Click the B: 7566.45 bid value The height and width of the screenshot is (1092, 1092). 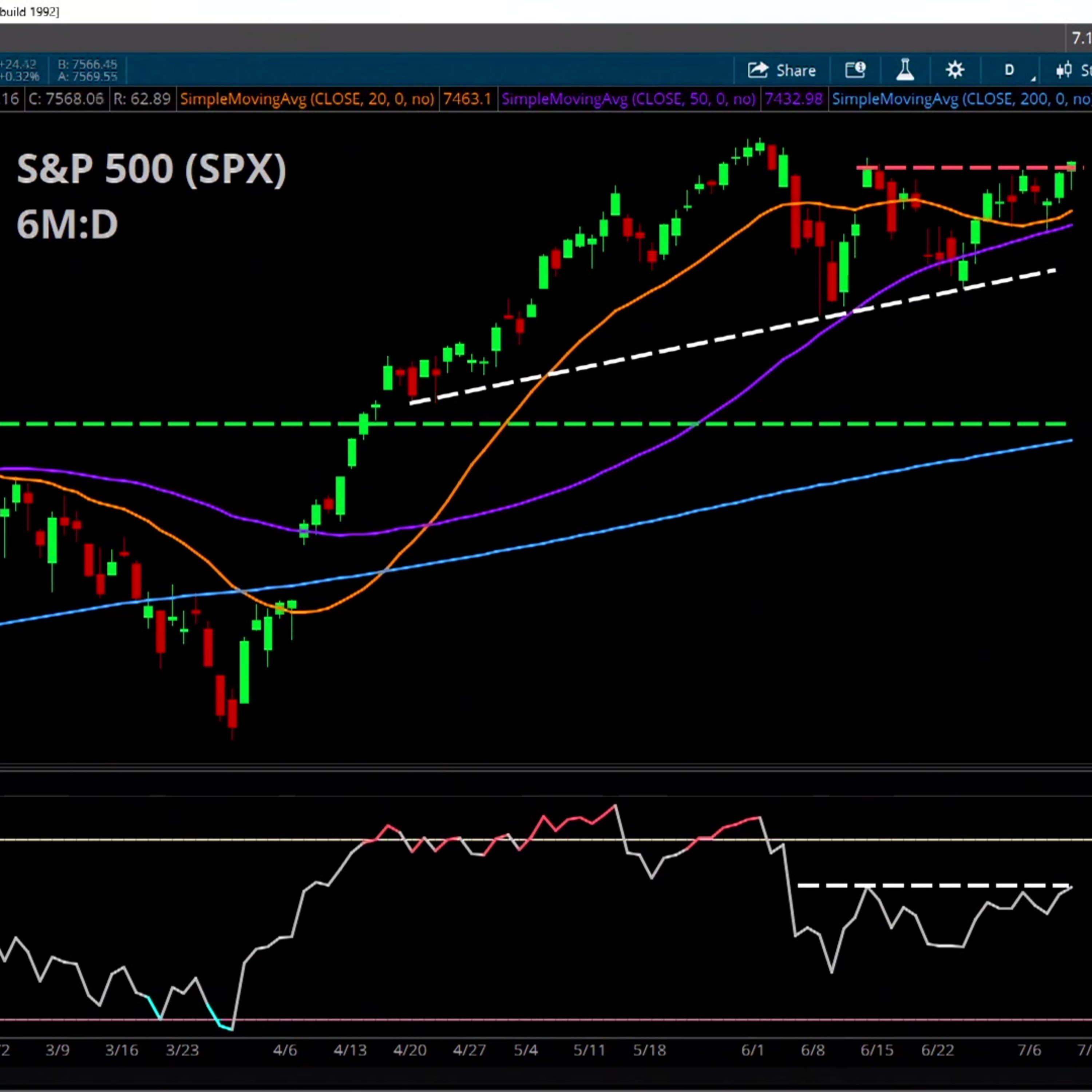point(88,64)
